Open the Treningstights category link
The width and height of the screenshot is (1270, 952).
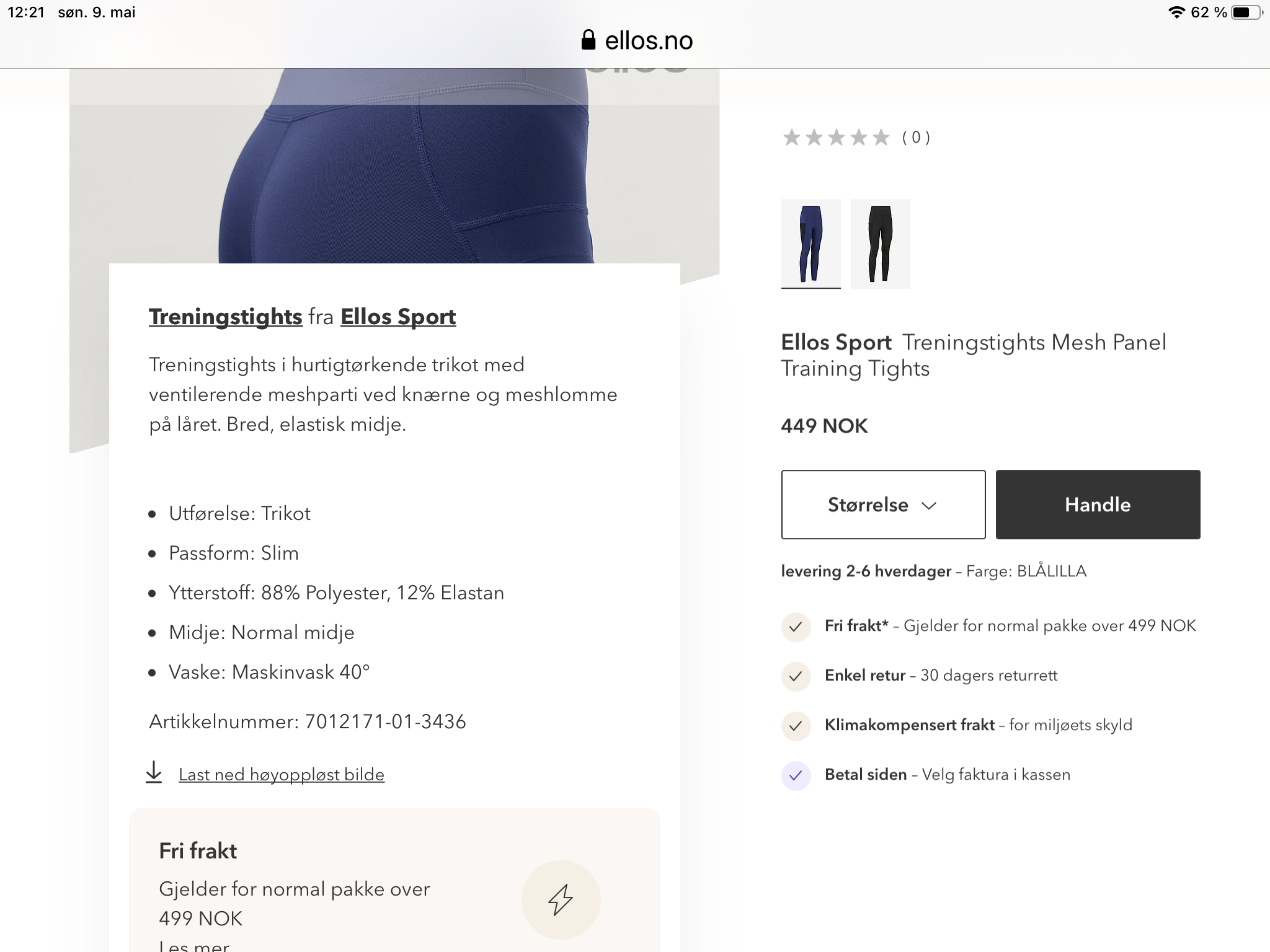tap(225, 317)
